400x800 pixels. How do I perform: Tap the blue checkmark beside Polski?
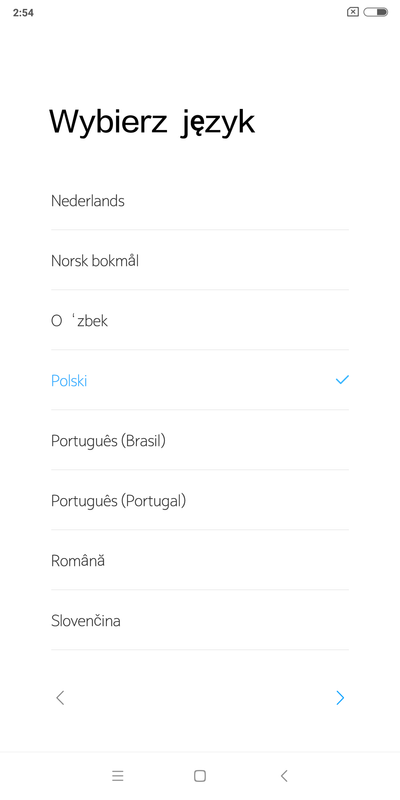tap(342, 380)
